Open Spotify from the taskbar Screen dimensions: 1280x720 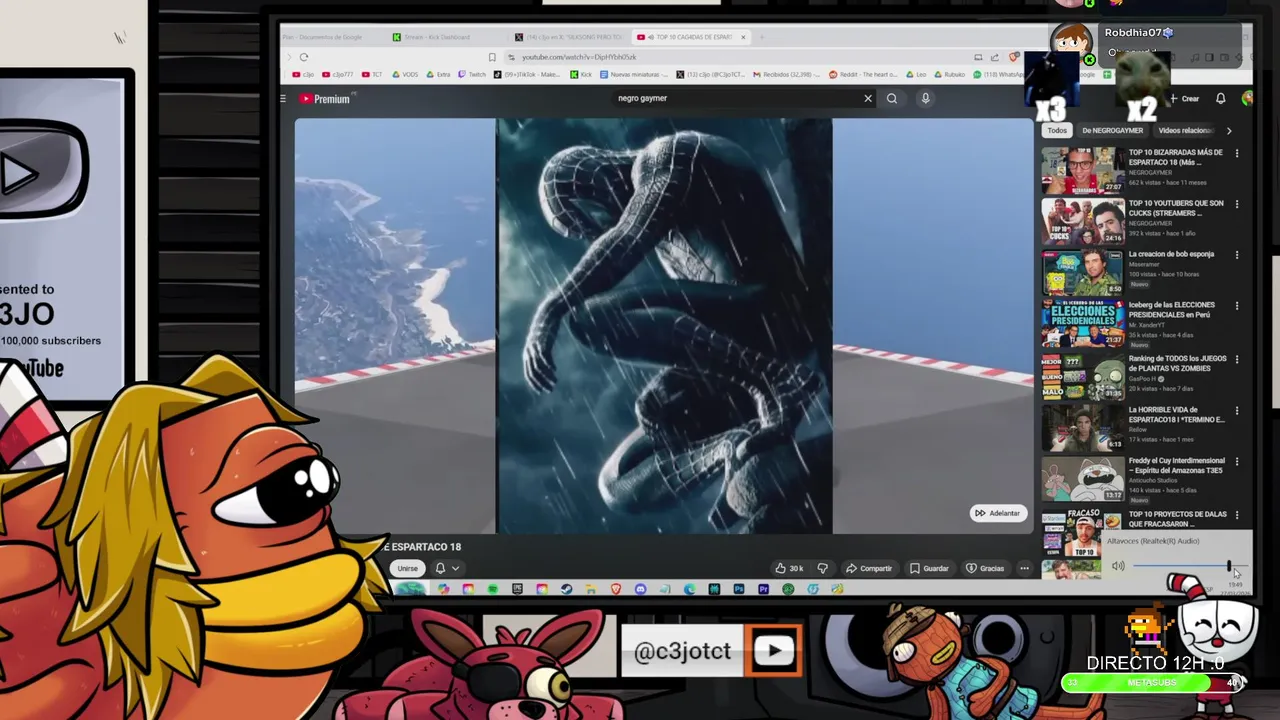coord(493,589)
